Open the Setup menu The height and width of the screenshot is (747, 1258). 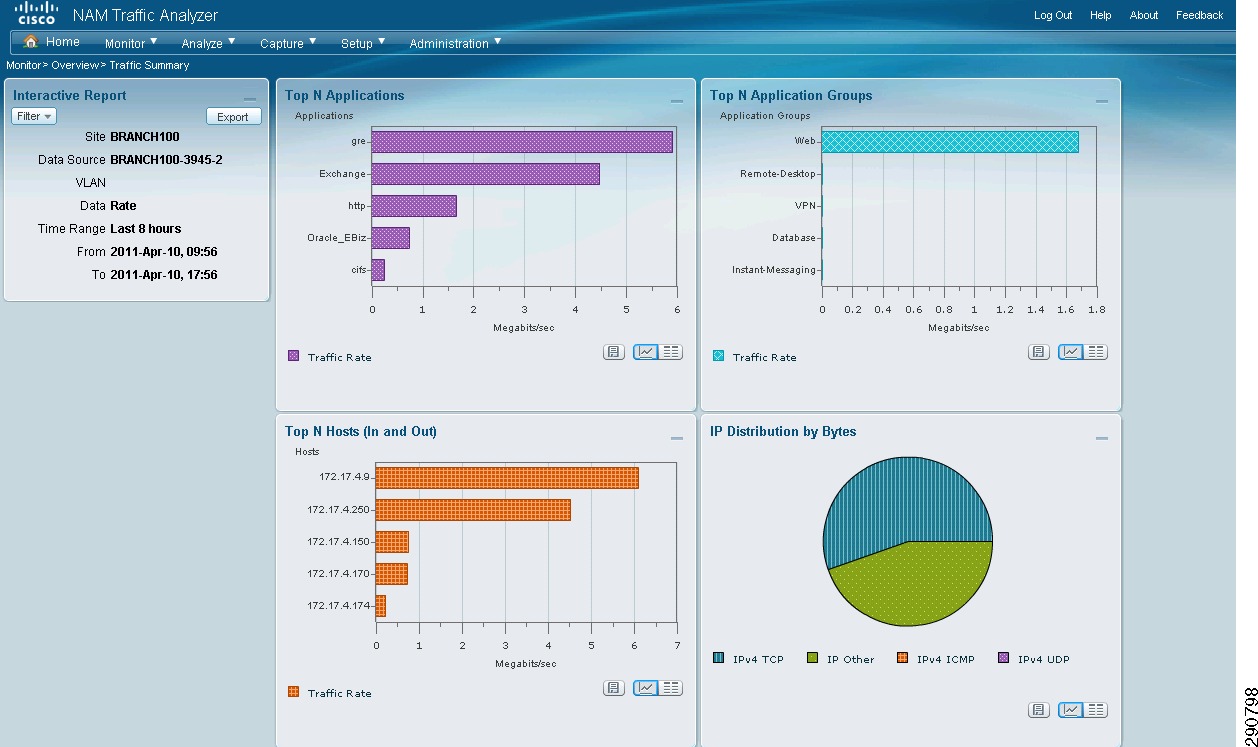[x=362, y=43]
